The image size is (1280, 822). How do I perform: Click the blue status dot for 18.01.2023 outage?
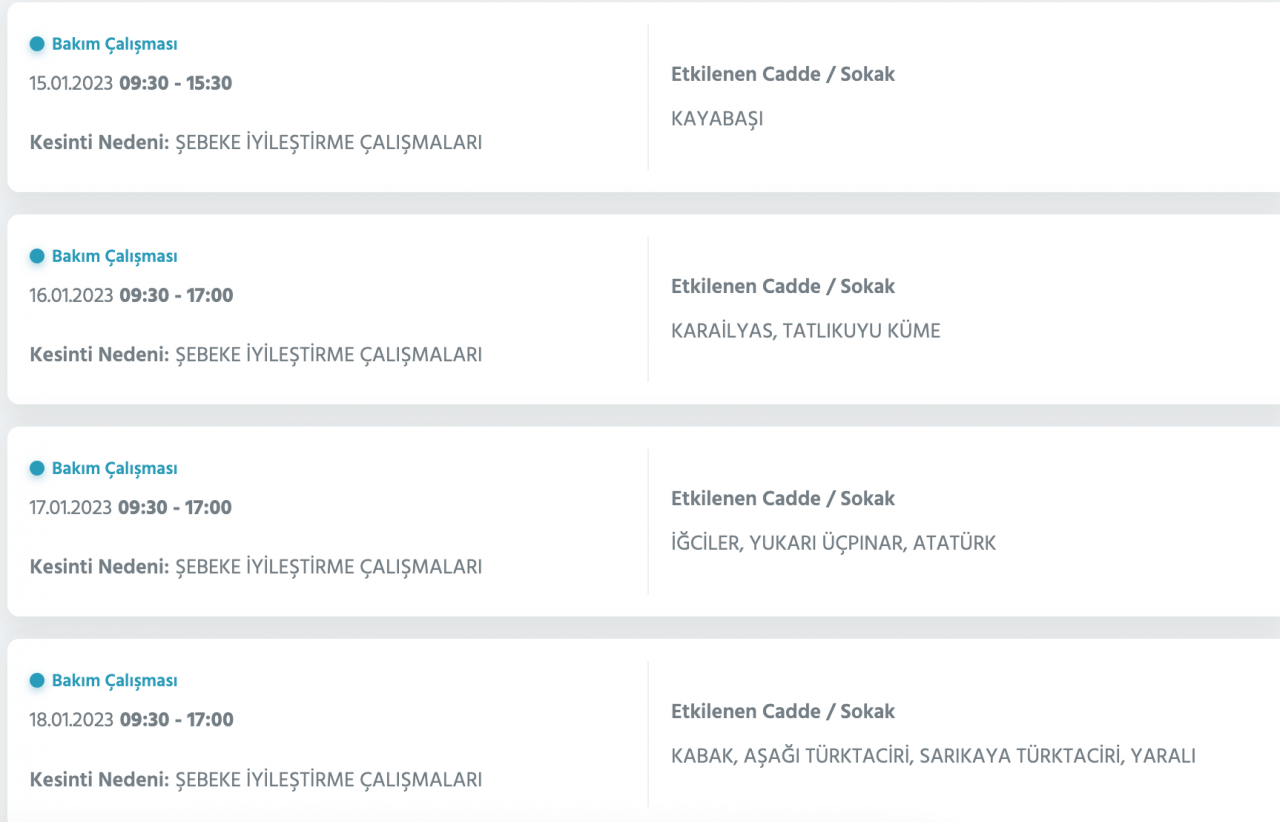pos(37,681)
